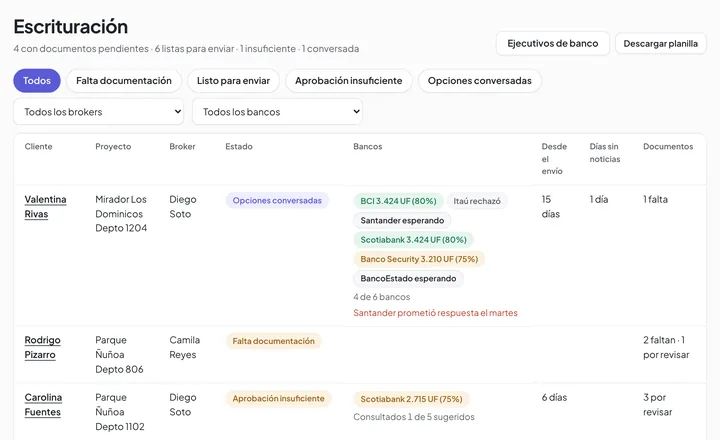Click Descargar planilla button
Image resolution: width=720 pixels, height=440 pixels.
660,44
